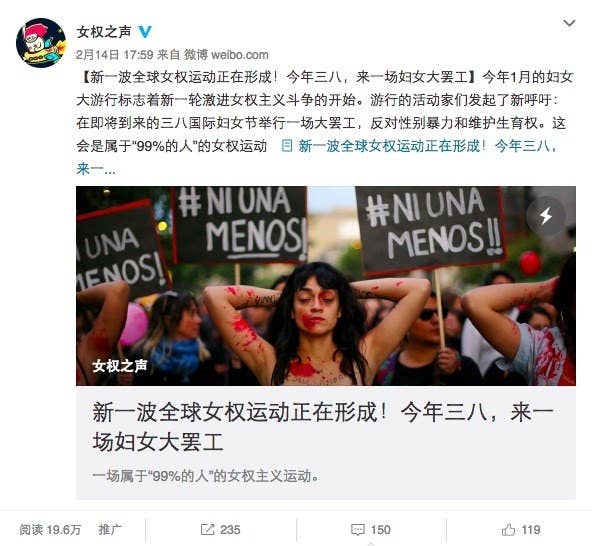
Task: Click the 女权之声 watermark on the photo
Action: (x=120, y=366)
